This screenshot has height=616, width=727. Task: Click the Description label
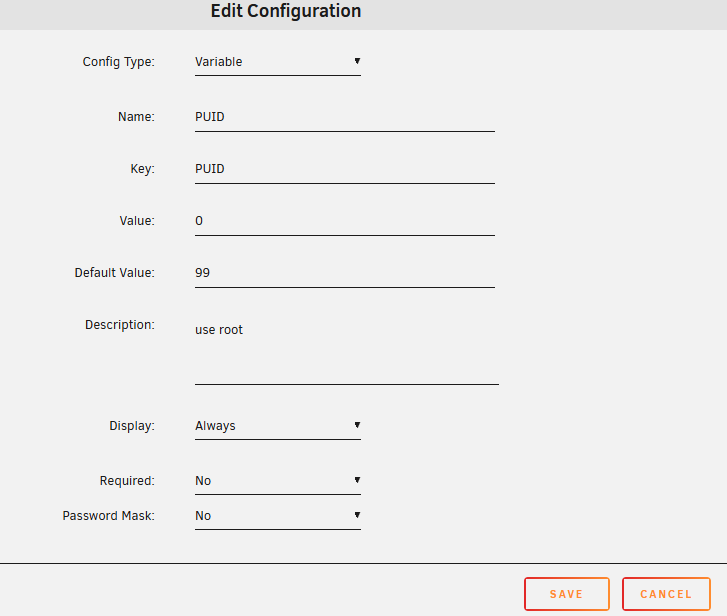coord(120,325)
